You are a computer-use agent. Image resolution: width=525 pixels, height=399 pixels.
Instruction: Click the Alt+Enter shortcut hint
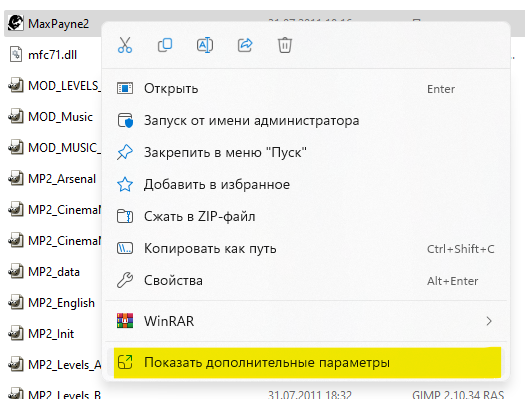point(452,281)
